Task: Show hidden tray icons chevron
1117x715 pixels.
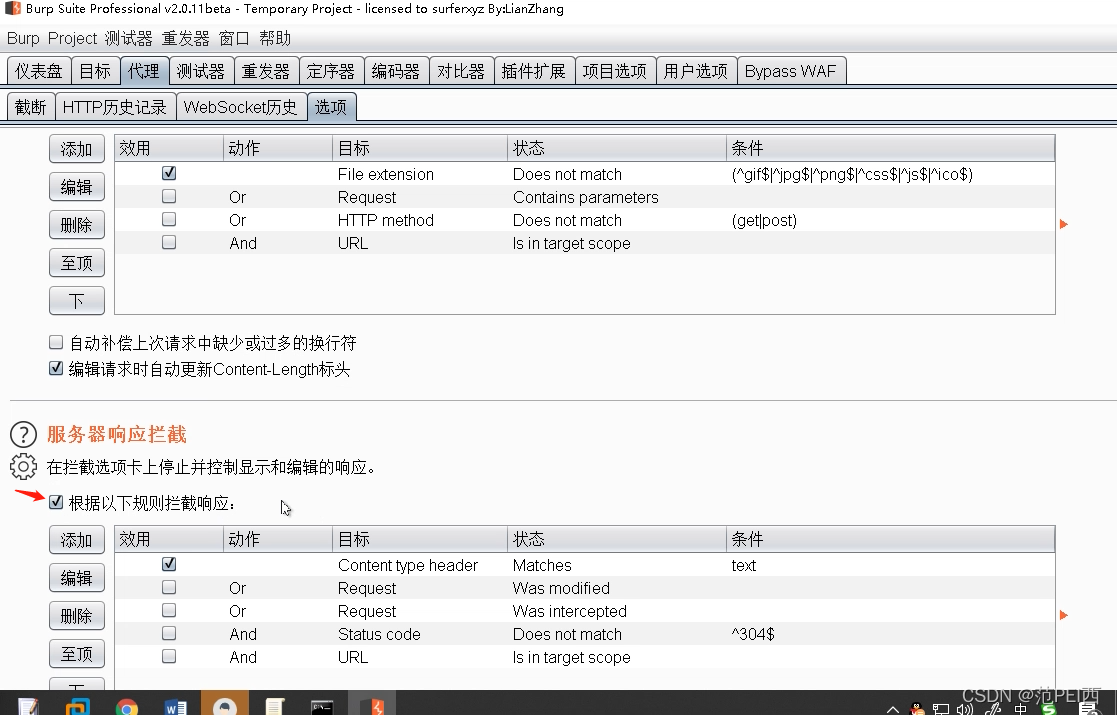Action: [x=893, y=709]
